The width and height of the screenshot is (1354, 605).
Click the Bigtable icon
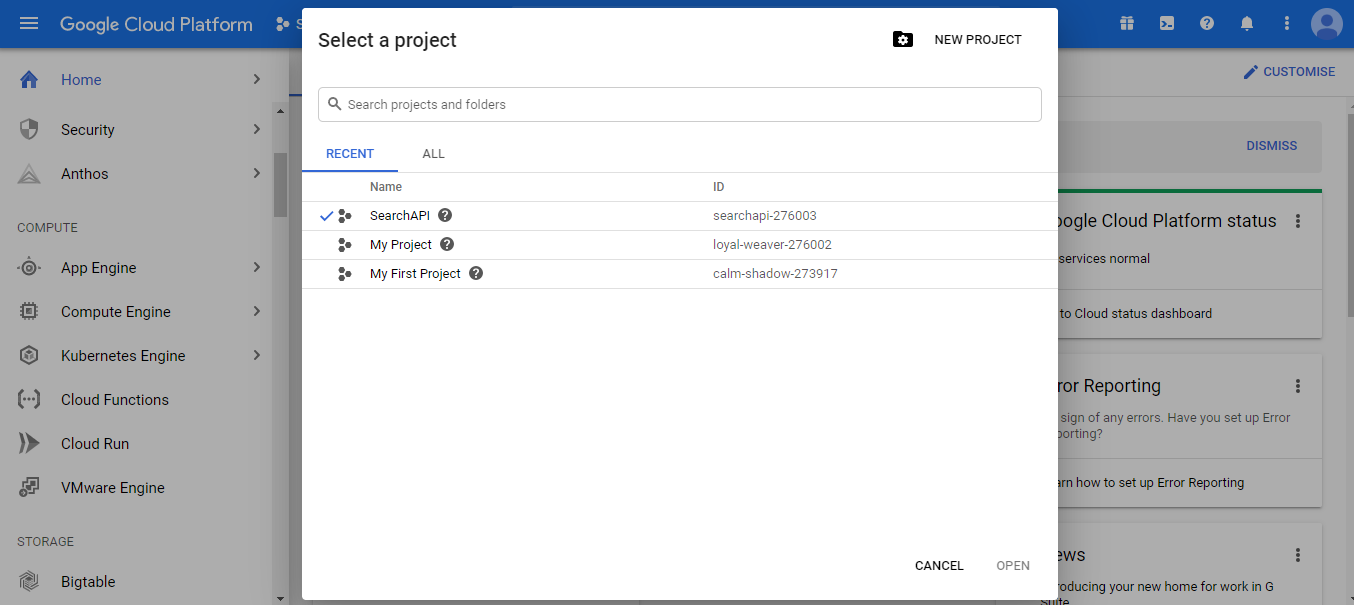point(29,582)
